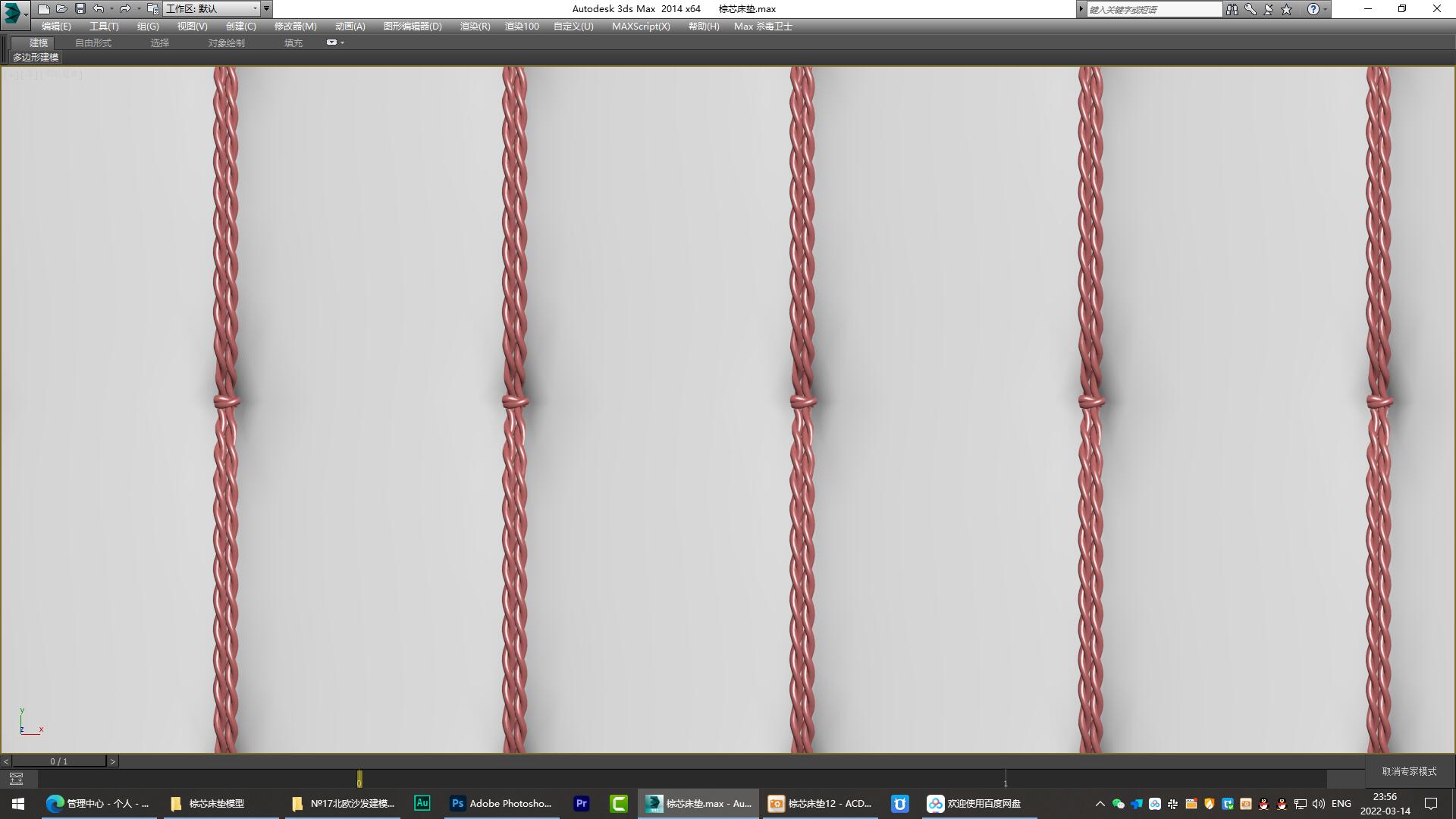This screenshot has height=819, width=1456.
Task: Click the keyword search input field
Action: tap(1153, 9)
